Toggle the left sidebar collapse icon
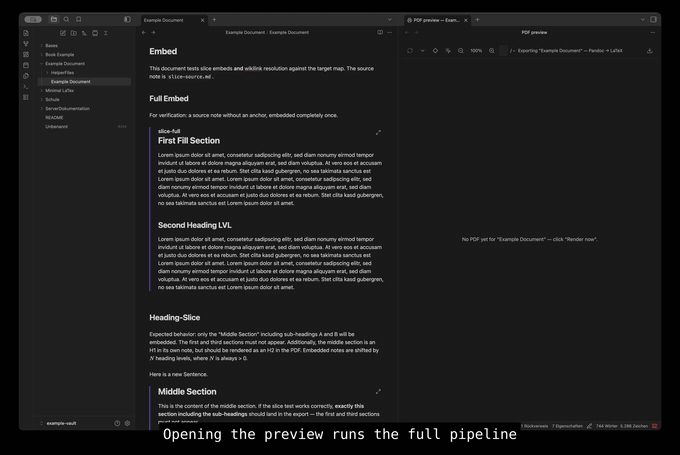680x455 pixels. pyautogui.click(x=127, y=20)
